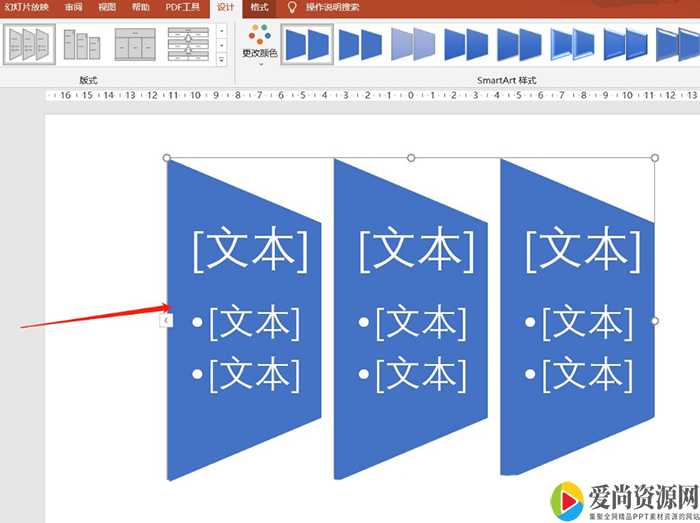Open the PDF工具 tab
Screen dimensions: 700x523
pyautogui.click(x=183, y=7)
